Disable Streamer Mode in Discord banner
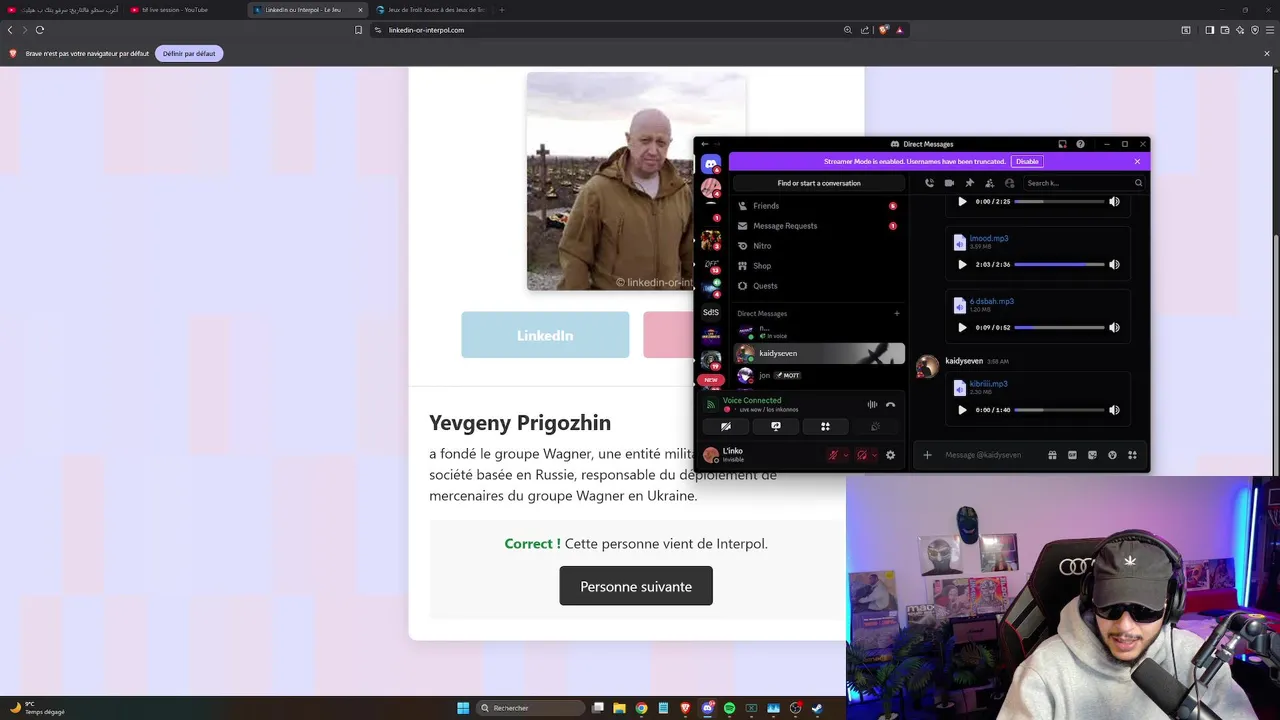1280x720 pixels. (x=1027, y=161)
